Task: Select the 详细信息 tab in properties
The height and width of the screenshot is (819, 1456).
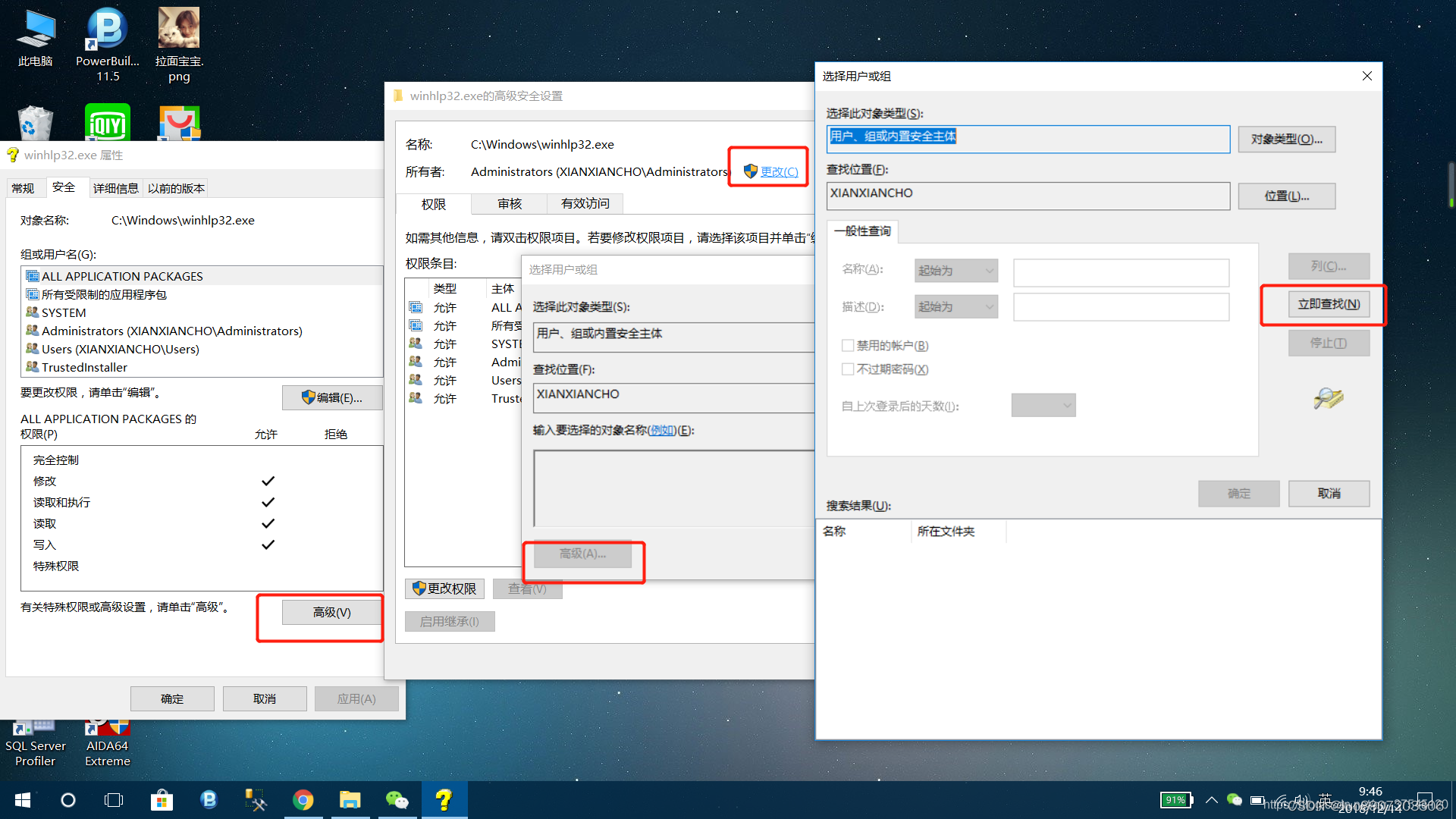Action: (x=115, y=187)
